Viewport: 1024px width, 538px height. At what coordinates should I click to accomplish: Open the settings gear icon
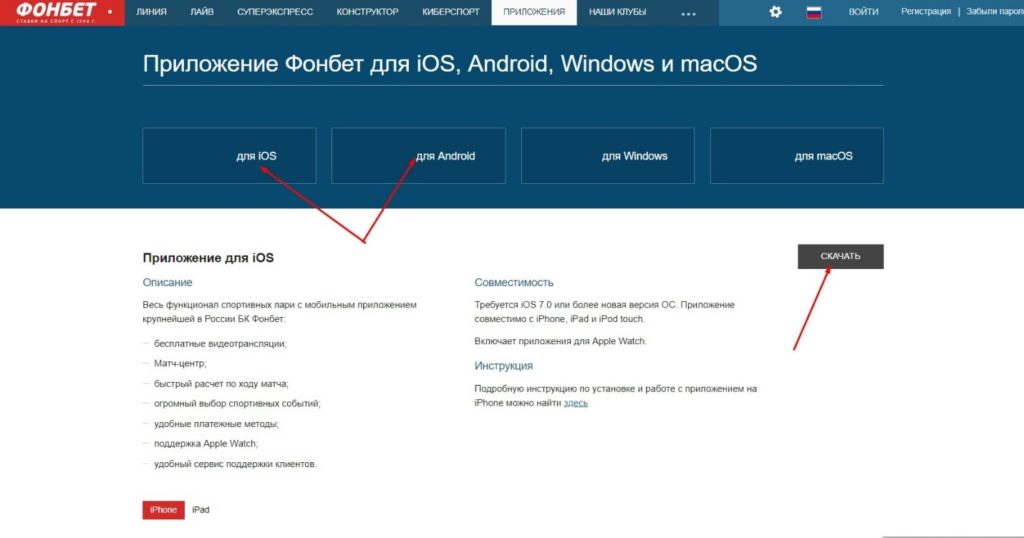(775, 12)
